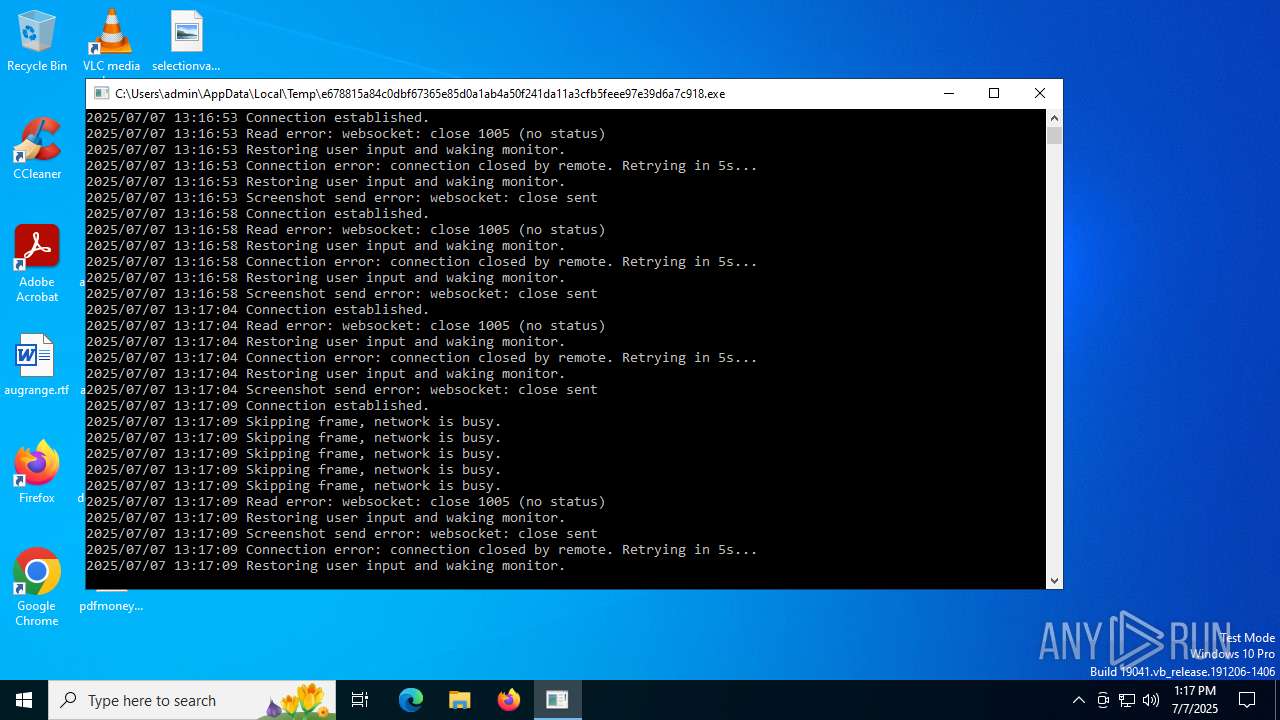Open VLC media player shortcut
The height and width of the screenshot is (720, 1280).
(111, 41)
